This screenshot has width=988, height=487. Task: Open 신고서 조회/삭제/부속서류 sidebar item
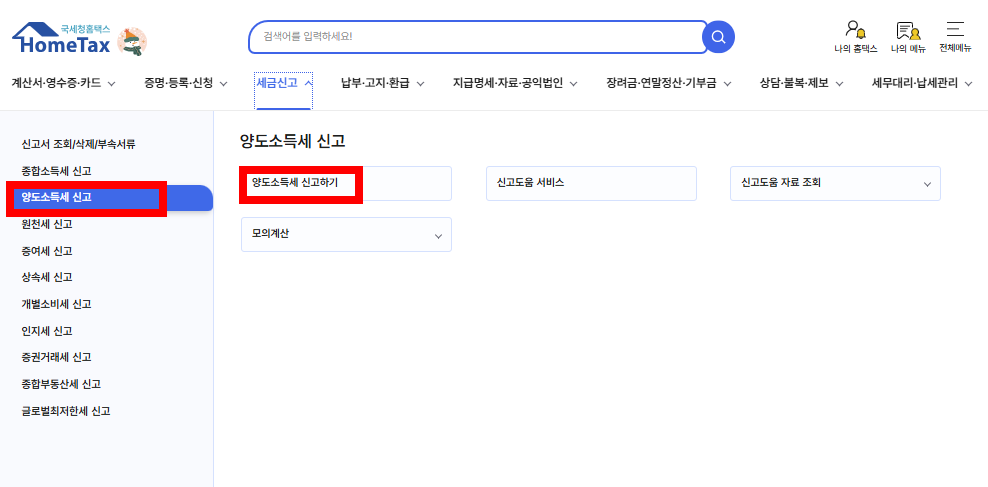[x=78, y=144]
